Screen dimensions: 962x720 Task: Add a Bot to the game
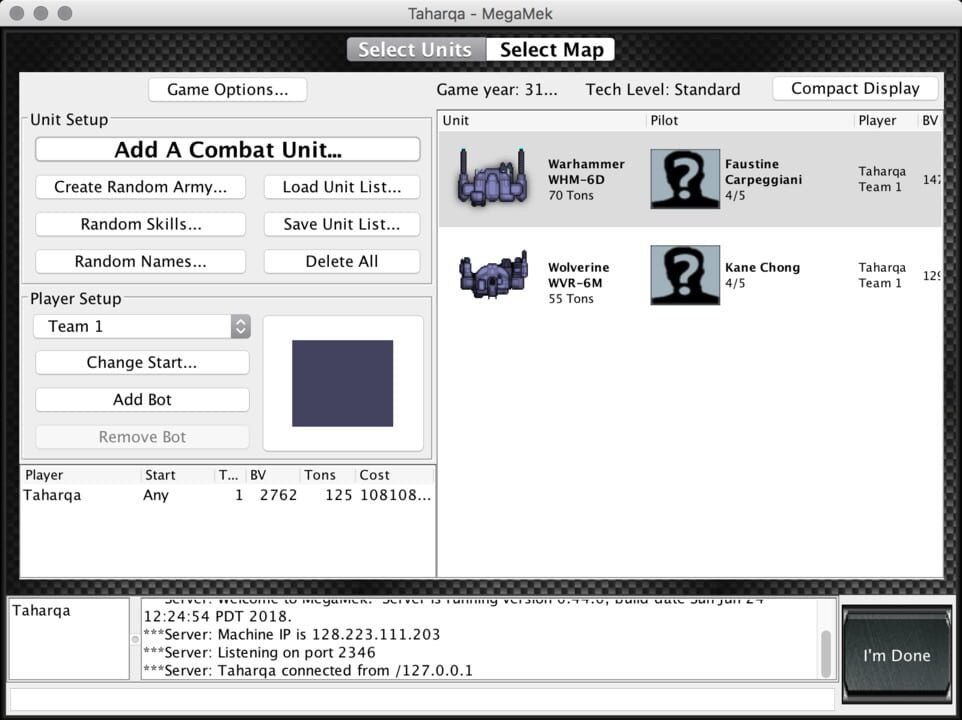click(x=141, y=399)
